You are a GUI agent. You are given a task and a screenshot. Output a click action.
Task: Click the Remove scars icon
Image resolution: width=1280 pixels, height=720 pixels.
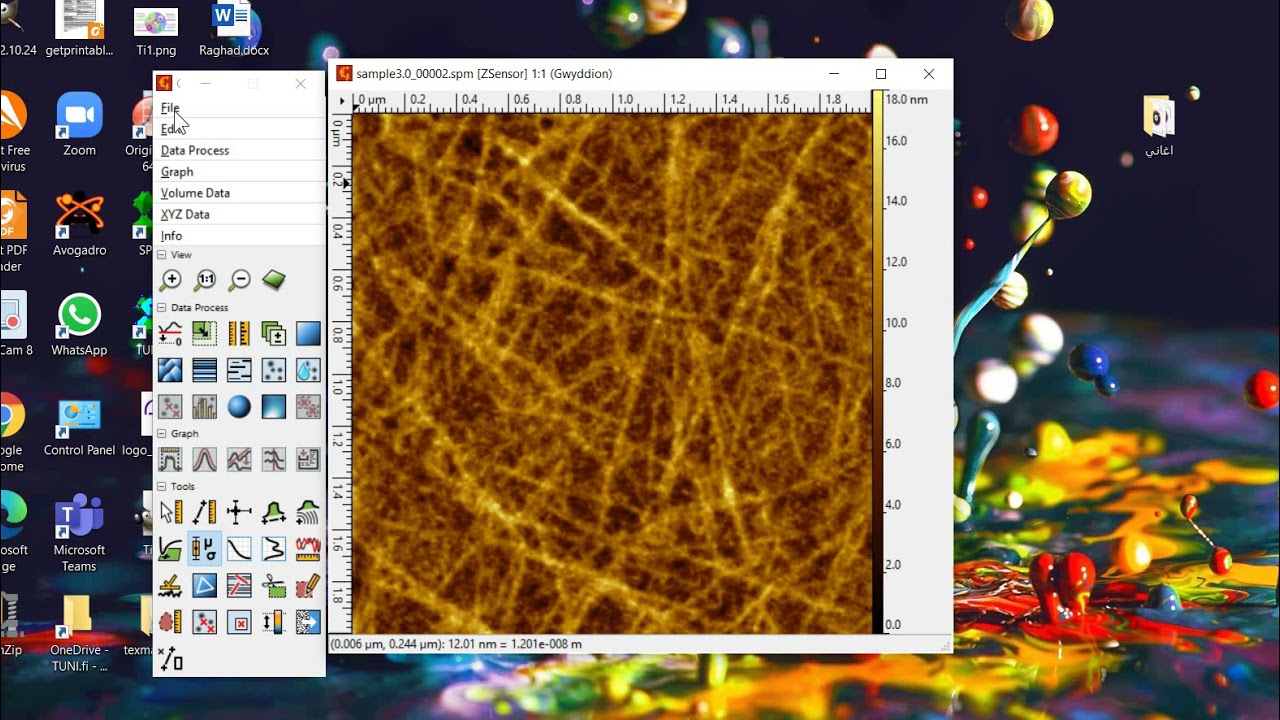(240, 370)
